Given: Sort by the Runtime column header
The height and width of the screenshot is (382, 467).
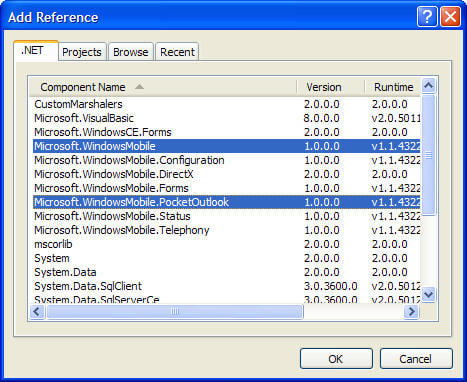Looking at the screenshot, I should 392,87.
